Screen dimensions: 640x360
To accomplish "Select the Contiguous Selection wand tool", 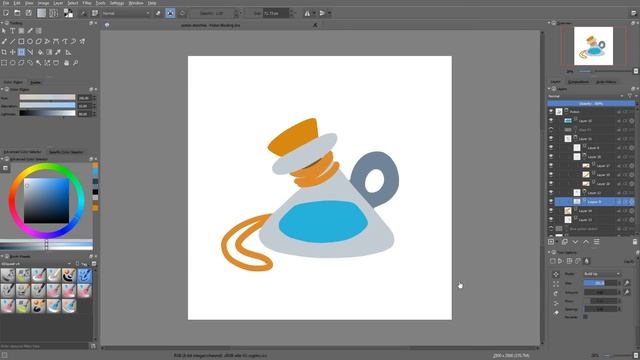I will (38, 63).
